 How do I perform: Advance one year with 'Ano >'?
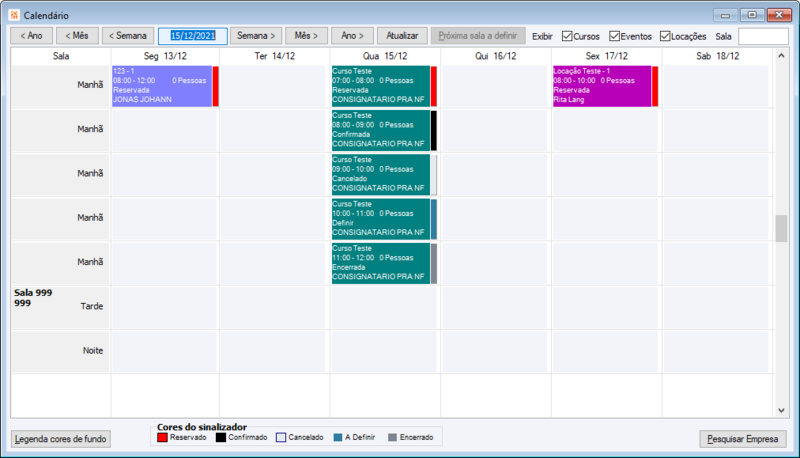(353, 36)
